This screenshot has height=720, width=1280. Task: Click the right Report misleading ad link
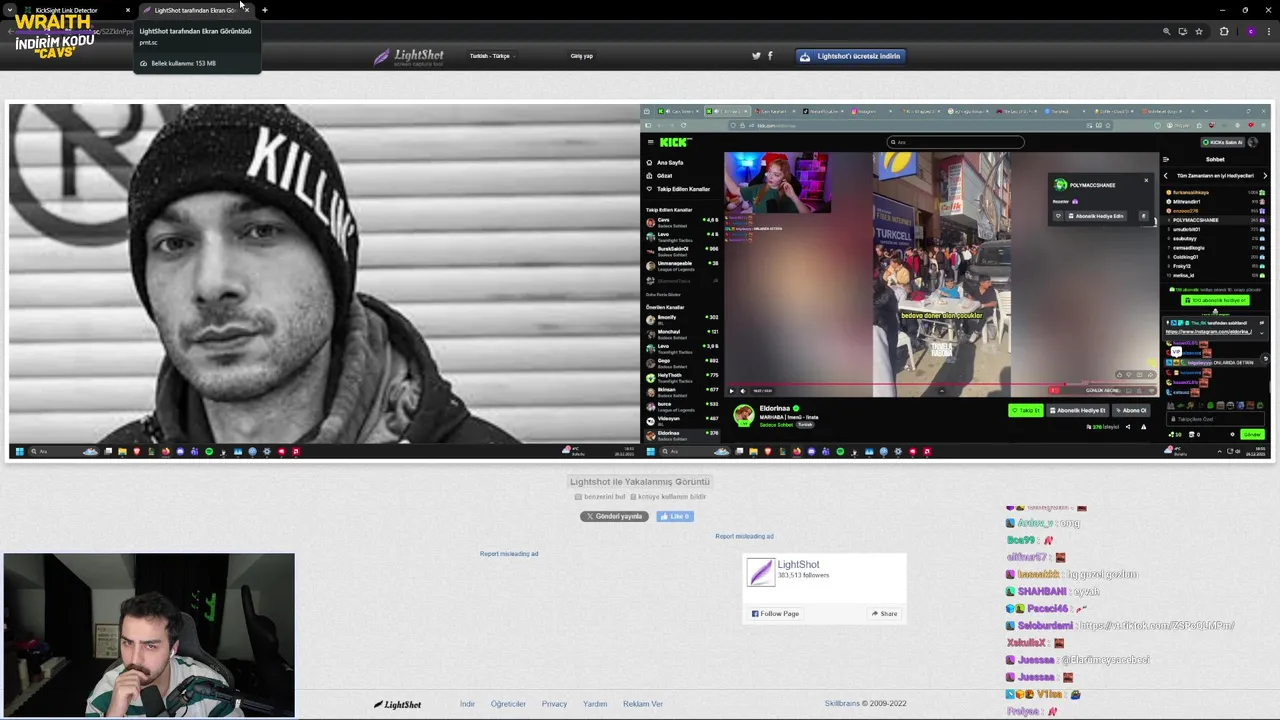click(744, 536)
